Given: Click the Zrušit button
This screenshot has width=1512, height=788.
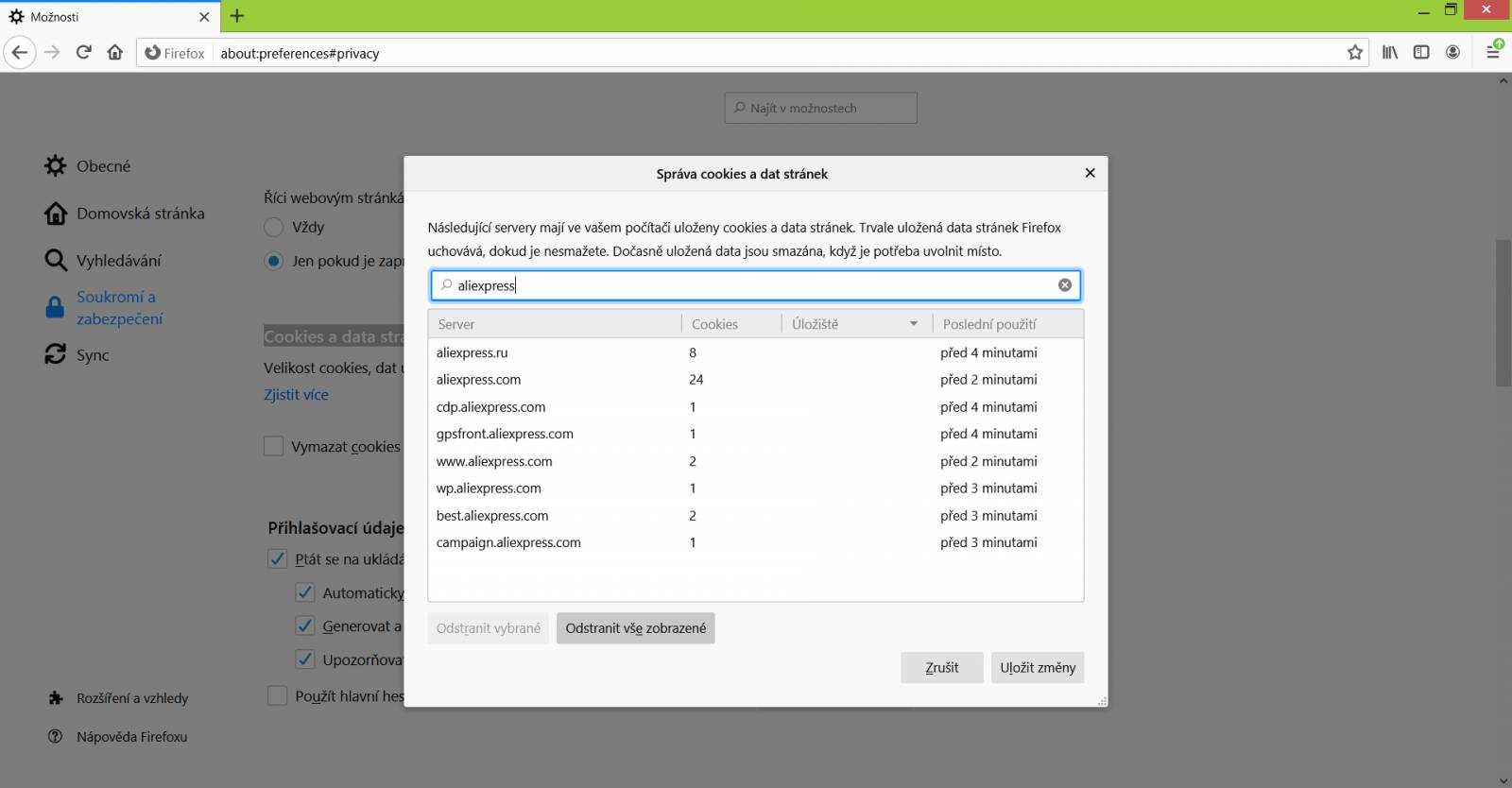Looking at the screenshot, I should [942, 667].
